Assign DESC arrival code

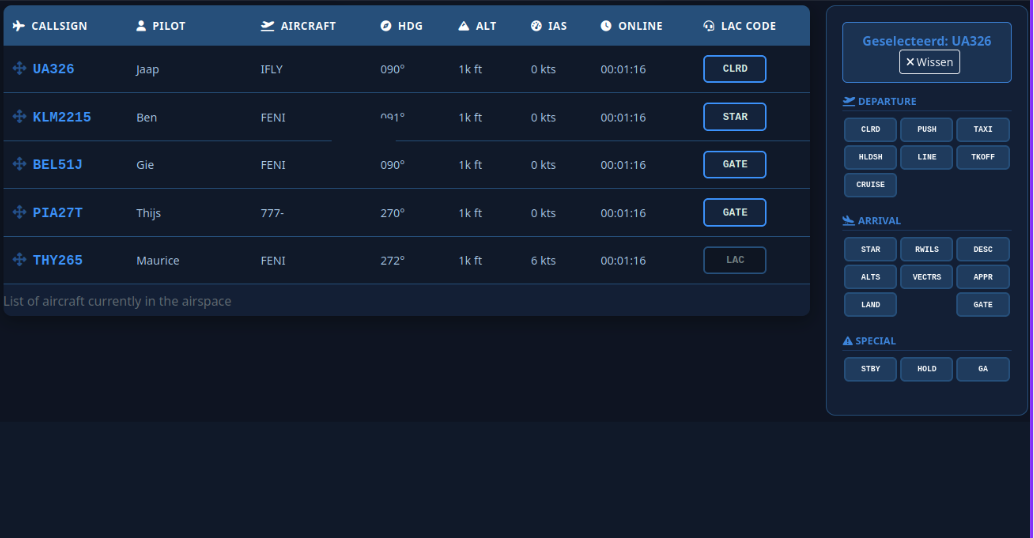click(983, 249)
